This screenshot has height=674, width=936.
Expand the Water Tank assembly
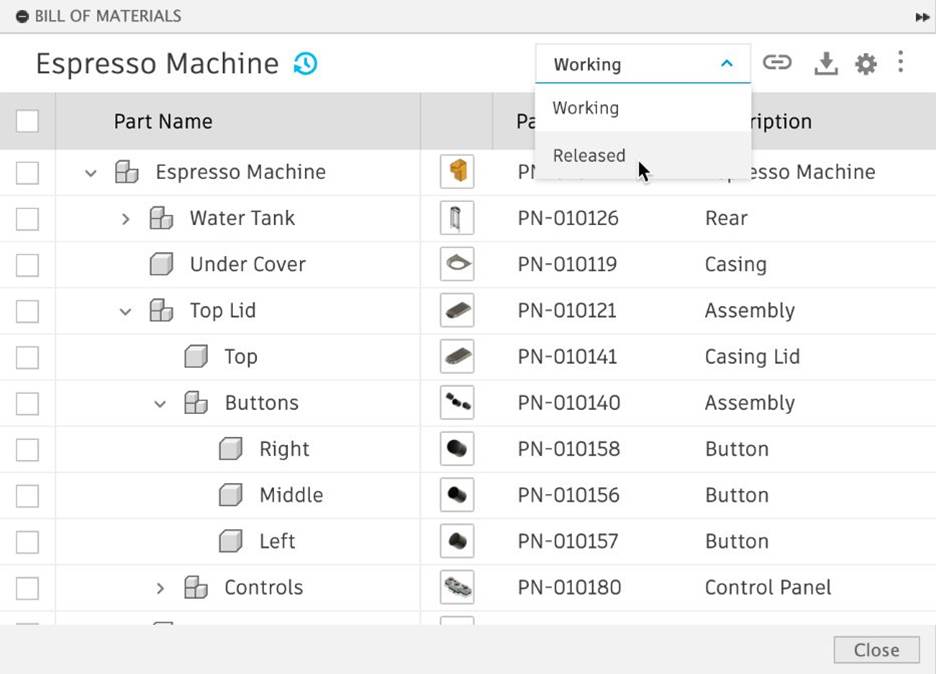pyautogui.click(x=125, y=218)
